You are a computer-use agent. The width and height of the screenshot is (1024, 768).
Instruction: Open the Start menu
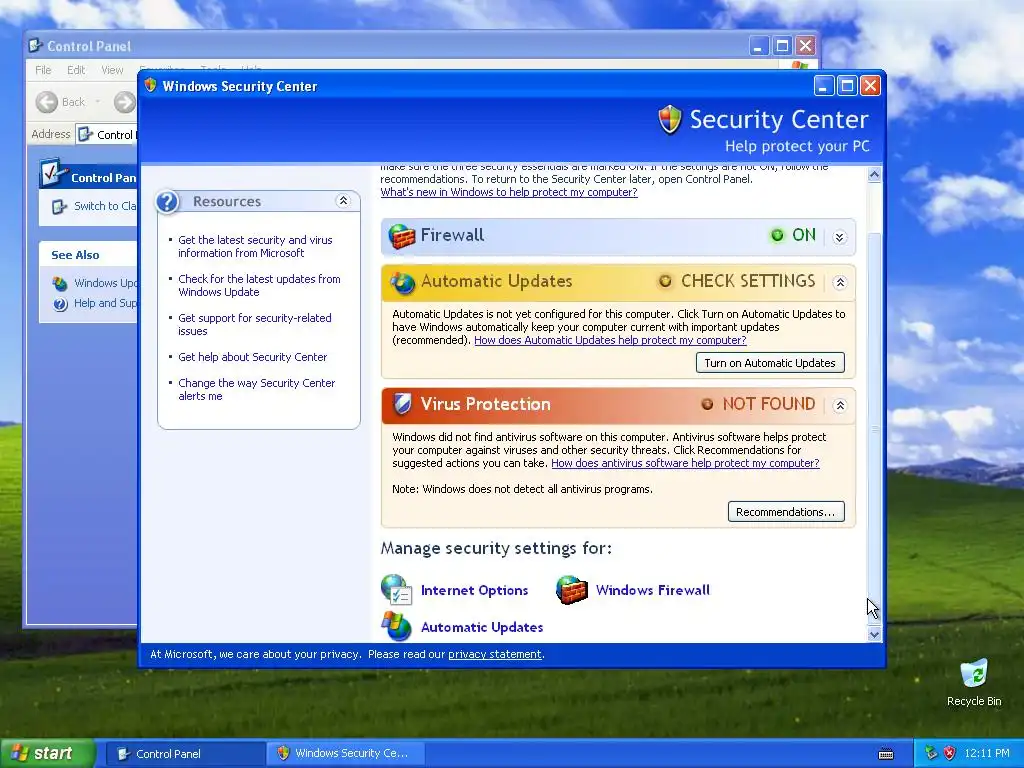coord(46,754)
